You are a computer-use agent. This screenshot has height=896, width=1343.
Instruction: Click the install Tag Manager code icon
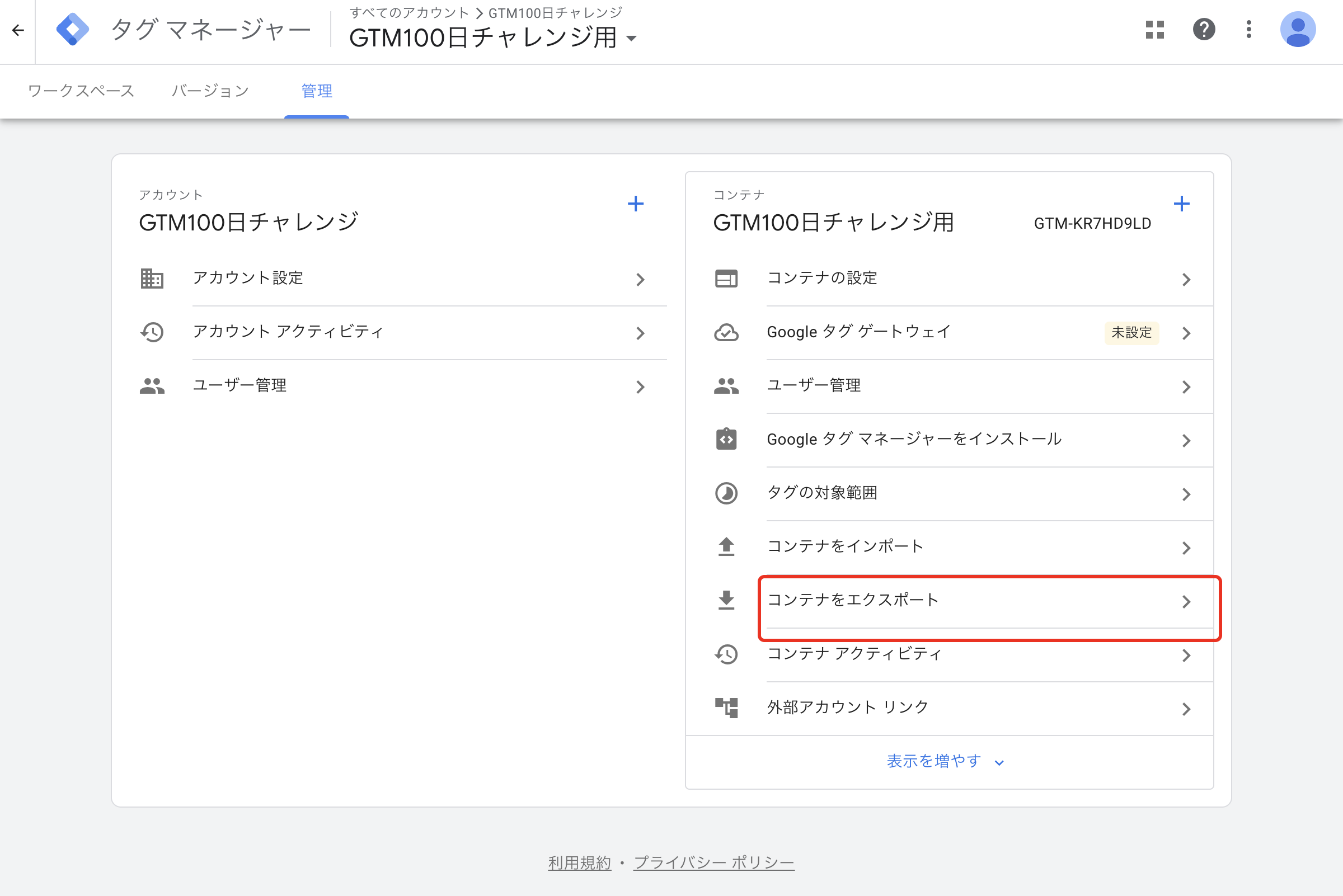[x=726, y=439]
